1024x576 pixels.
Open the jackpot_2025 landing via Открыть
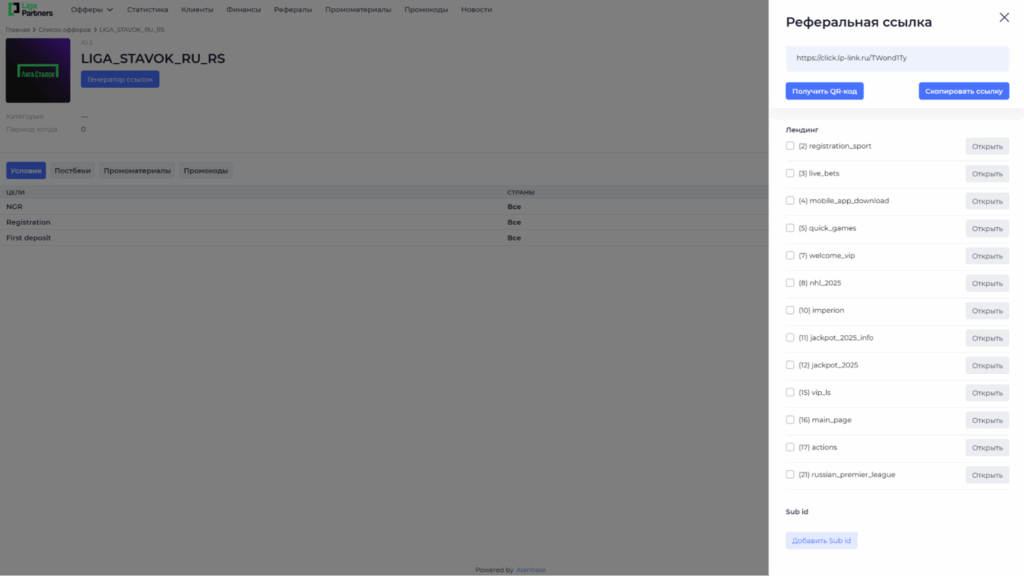[986, 365]
